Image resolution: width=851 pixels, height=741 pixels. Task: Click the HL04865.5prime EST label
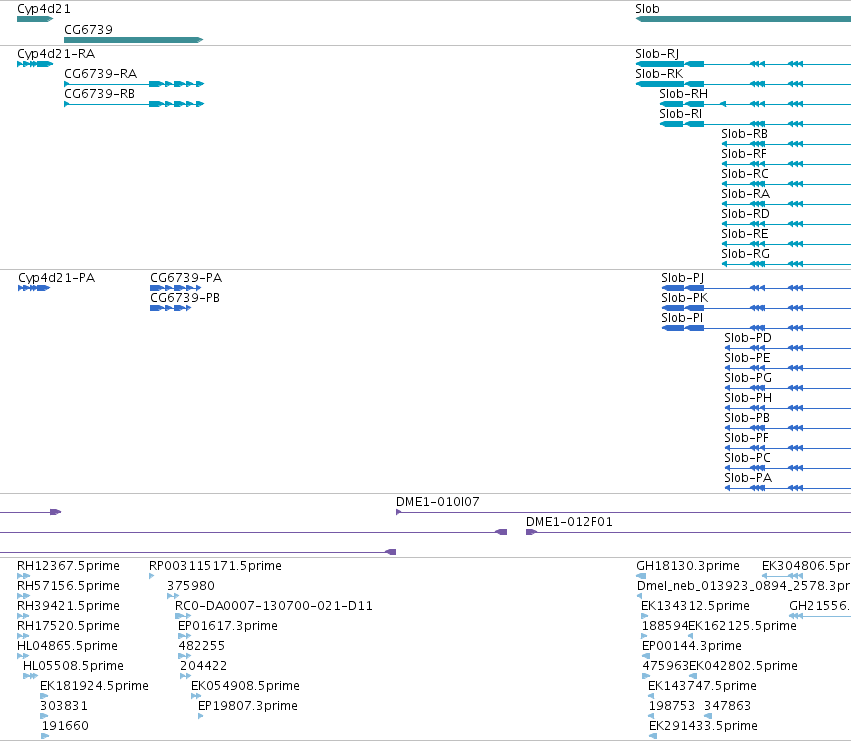click(x=67, y=647)
